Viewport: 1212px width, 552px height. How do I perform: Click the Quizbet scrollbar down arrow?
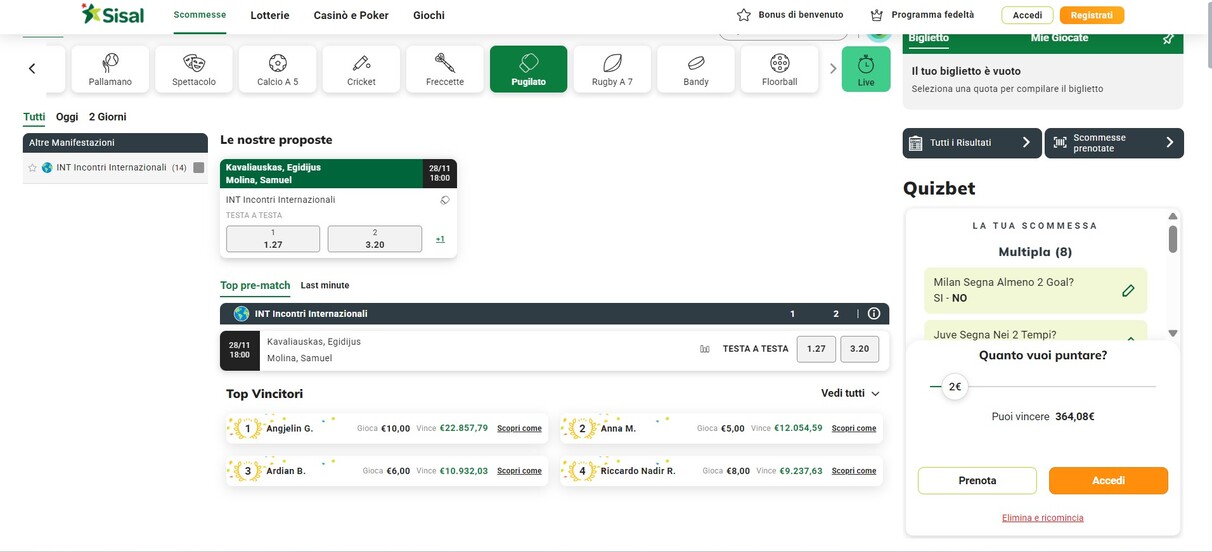pos(1173,333)
